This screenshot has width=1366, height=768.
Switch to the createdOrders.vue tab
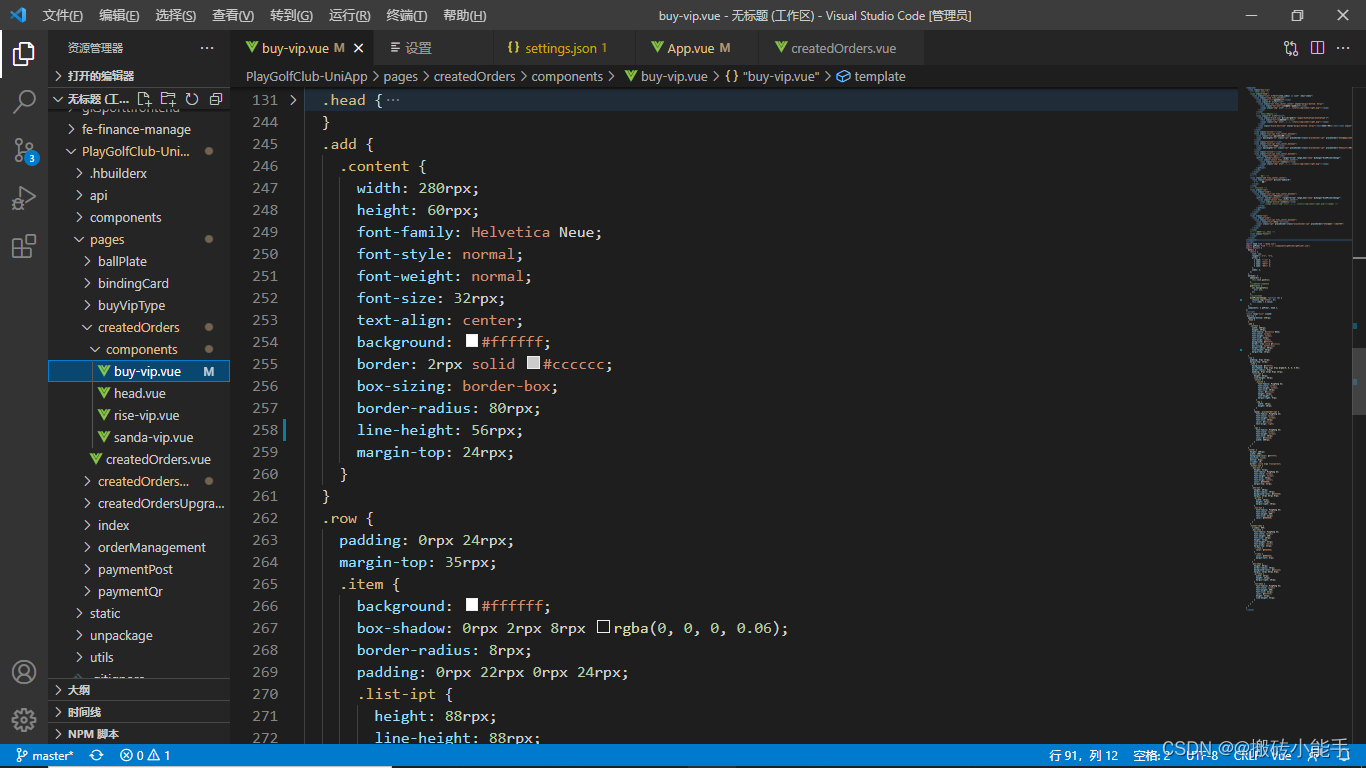(842, 48)
